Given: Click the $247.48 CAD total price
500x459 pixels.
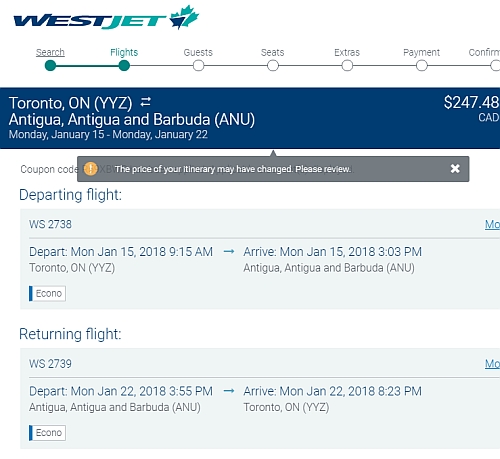Looking at the screenshot, I should (471, 109).
